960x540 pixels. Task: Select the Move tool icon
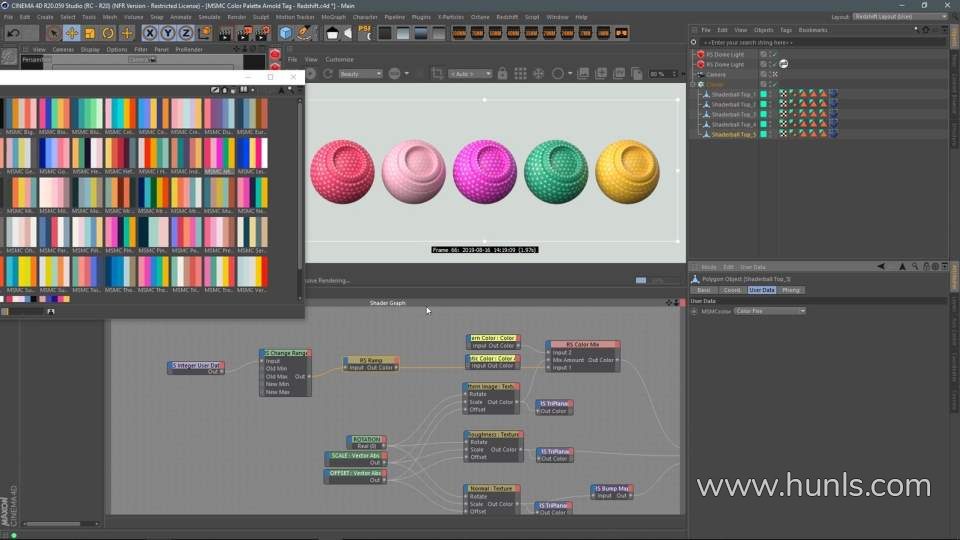coord(72,33)
